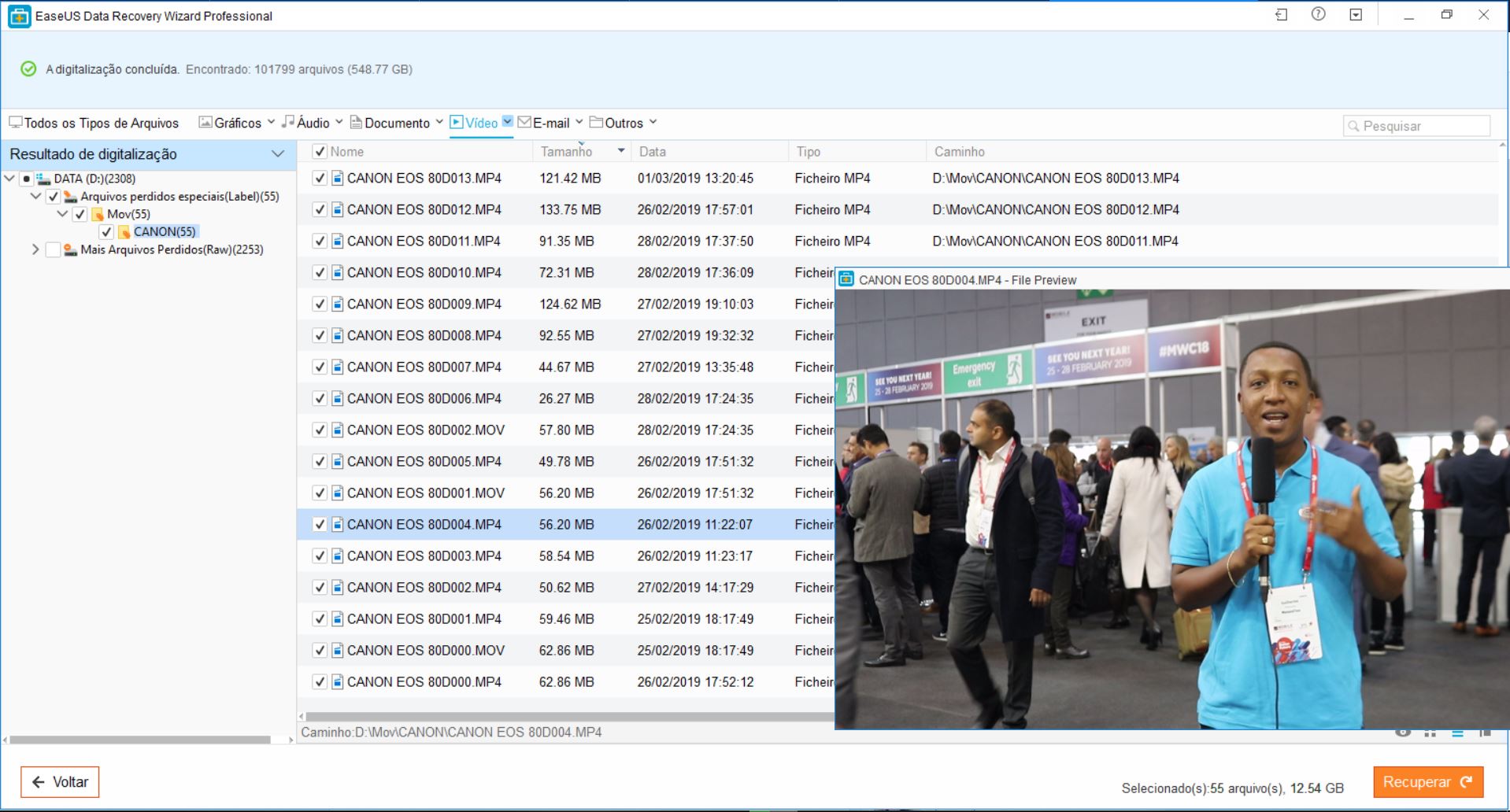Click file icon of CANON EOS 80D009.MP4
1510x812 pixels.
tap(337, 304)
